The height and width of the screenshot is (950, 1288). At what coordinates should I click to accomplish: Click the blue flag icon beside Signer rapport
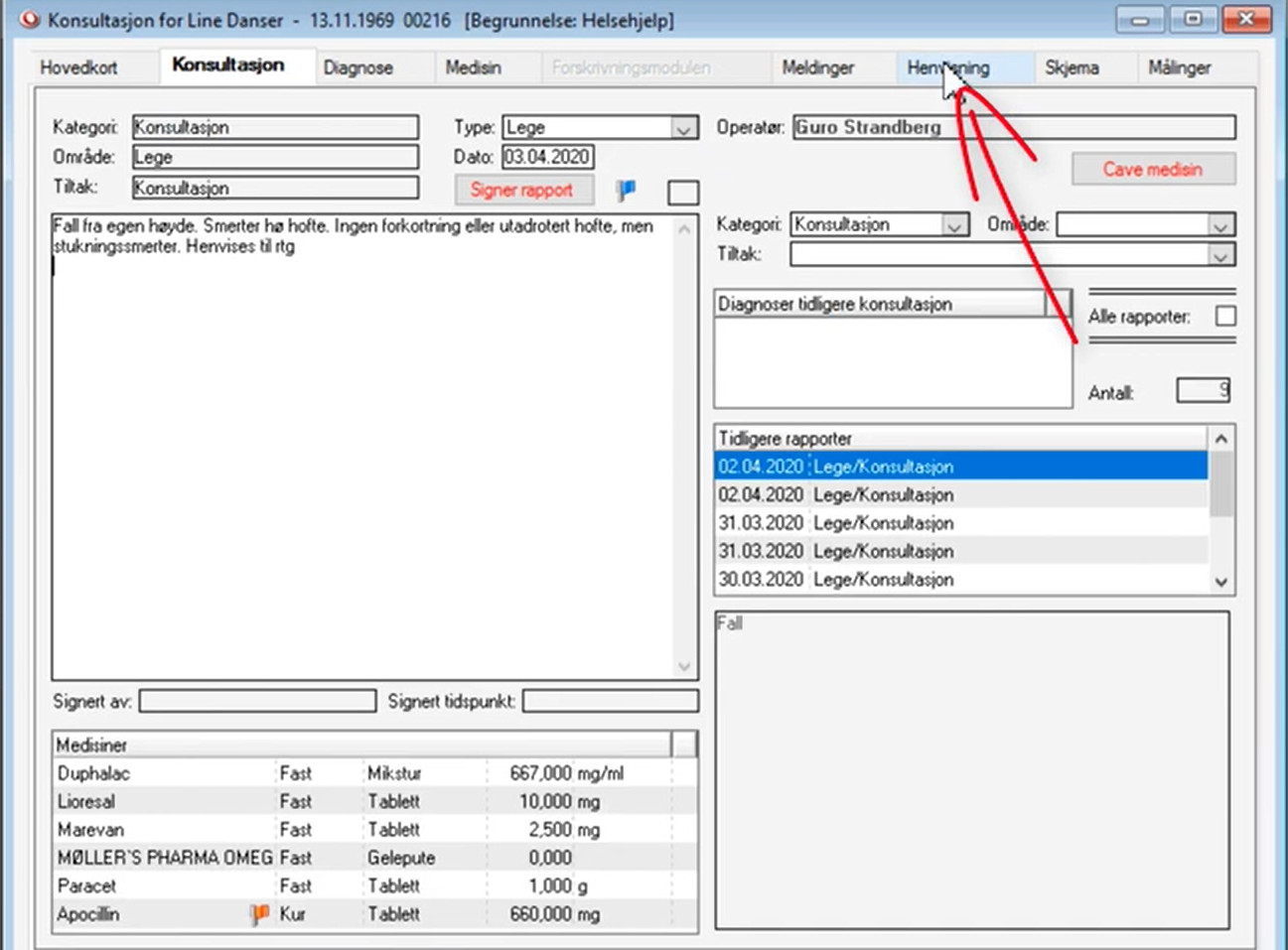pos(626,190)
